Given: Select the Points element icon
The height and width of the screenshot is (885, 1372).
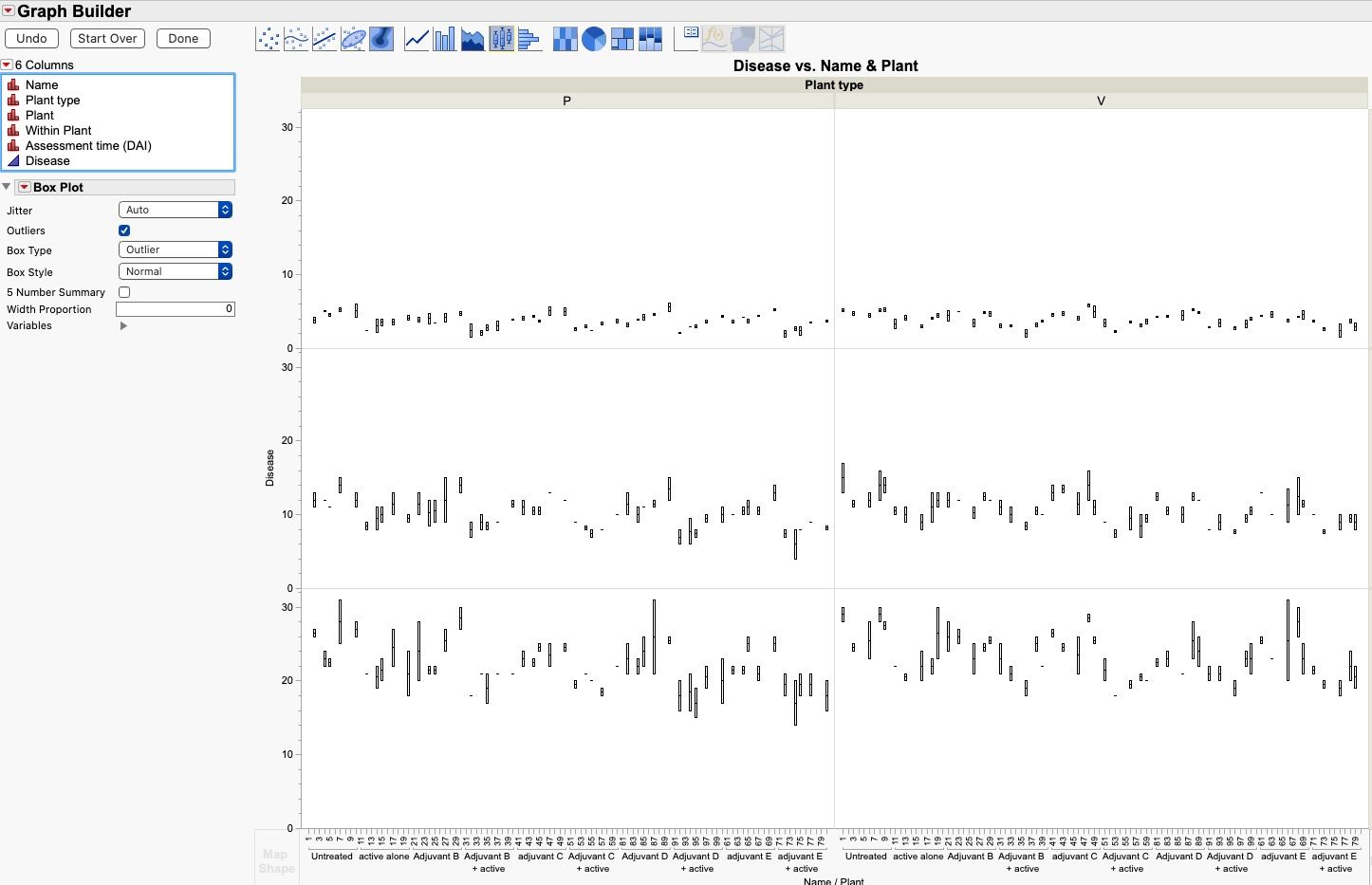Looking at the screenshot, I should (x=268, y=38).
